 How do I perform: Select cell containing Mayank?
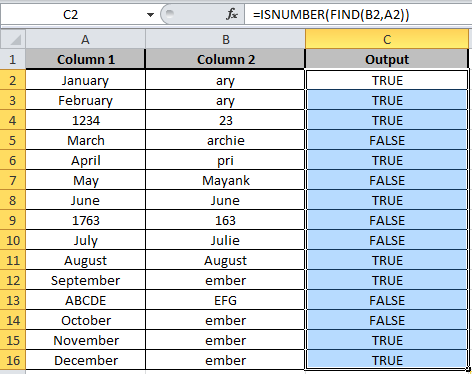[x=225, y=180]
